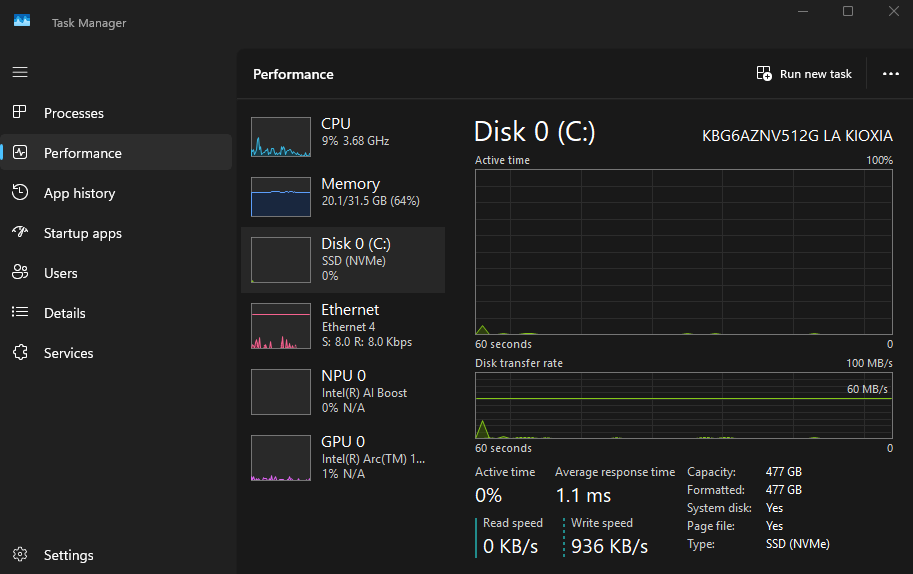913x574 pixels.
Task: Click the Performance pulse icon
Action: click(x=20, y=153)
